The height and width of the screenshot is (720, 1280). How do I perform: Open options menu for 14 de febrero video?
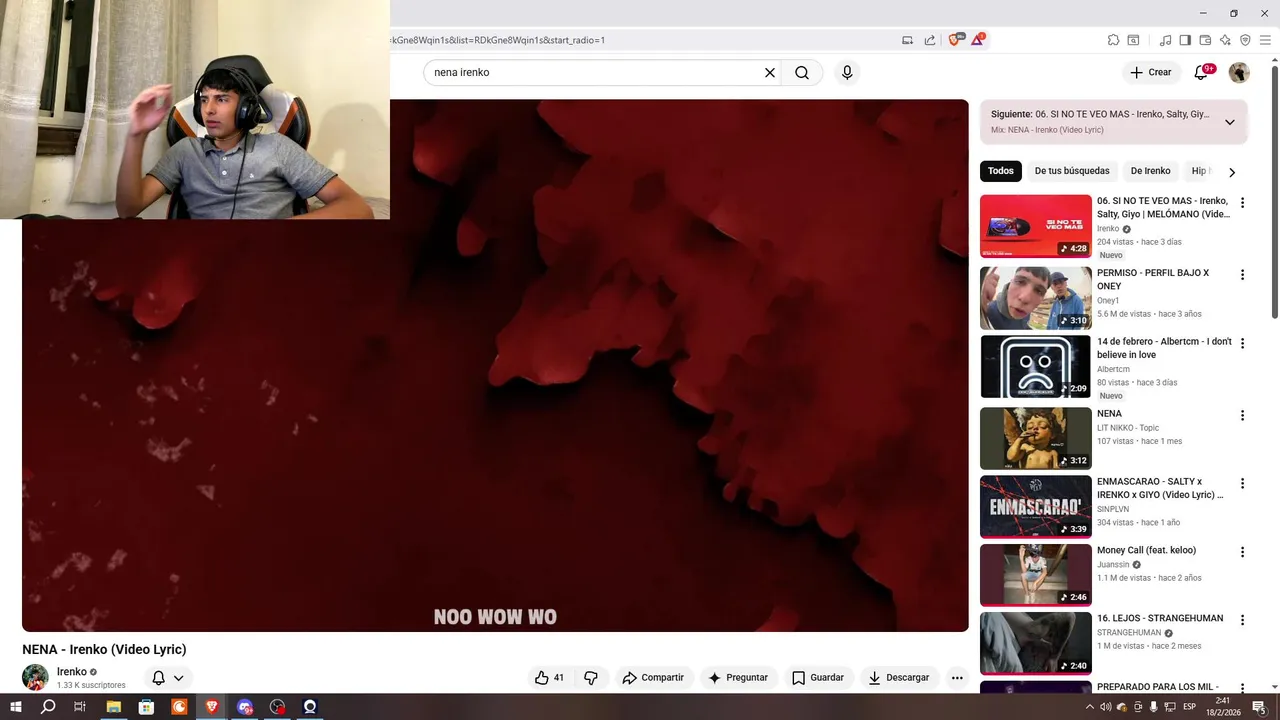(x=1242, y=343)
